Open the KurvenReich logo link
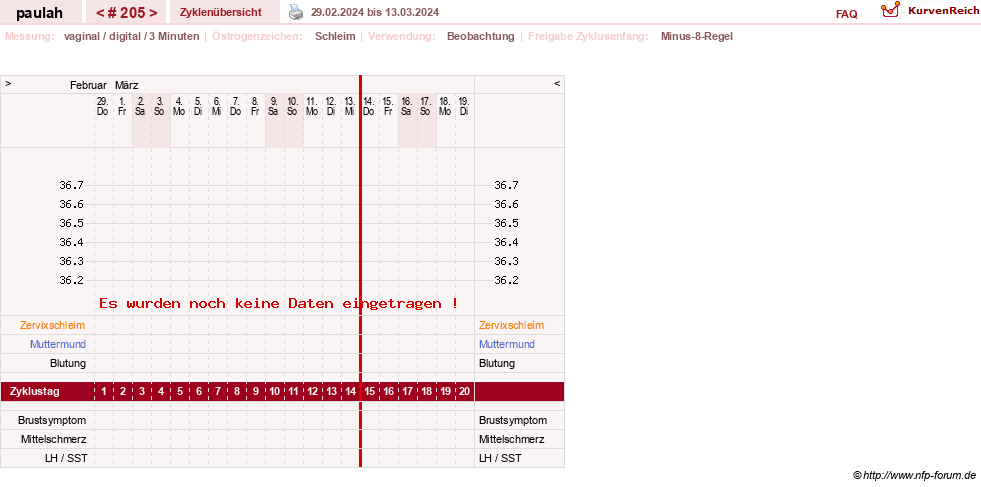Image resolution: width=981 pixels, height=487 pixels. click(930, 10)
